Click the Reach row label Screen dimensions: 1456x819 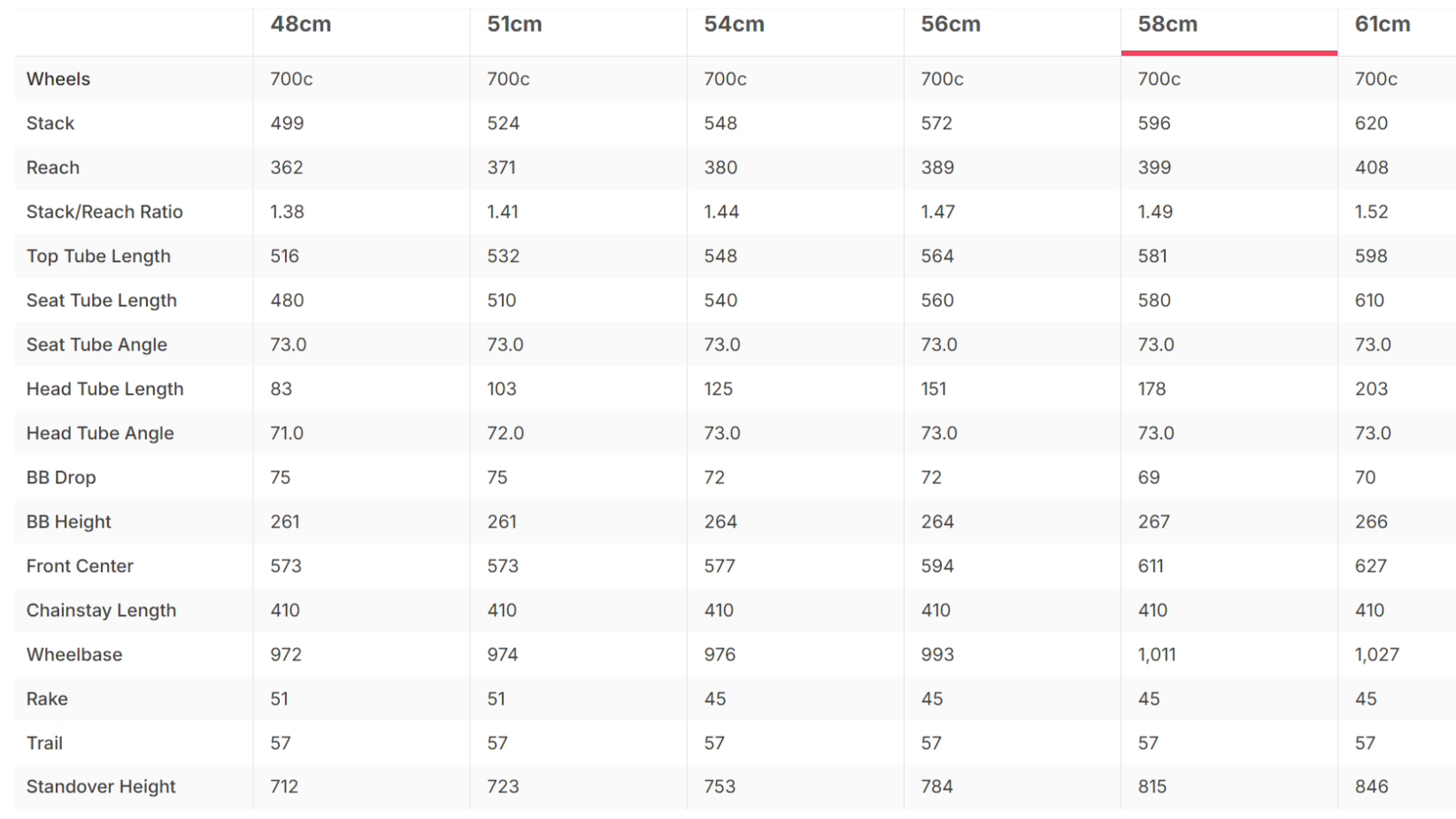[53, 167]
